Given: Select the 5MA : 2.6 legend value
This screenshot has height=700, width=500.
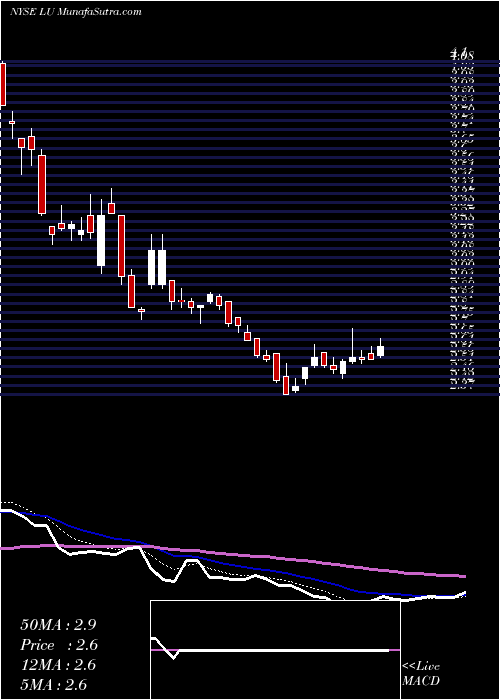Looking at the screenshot, I should 53,684.
